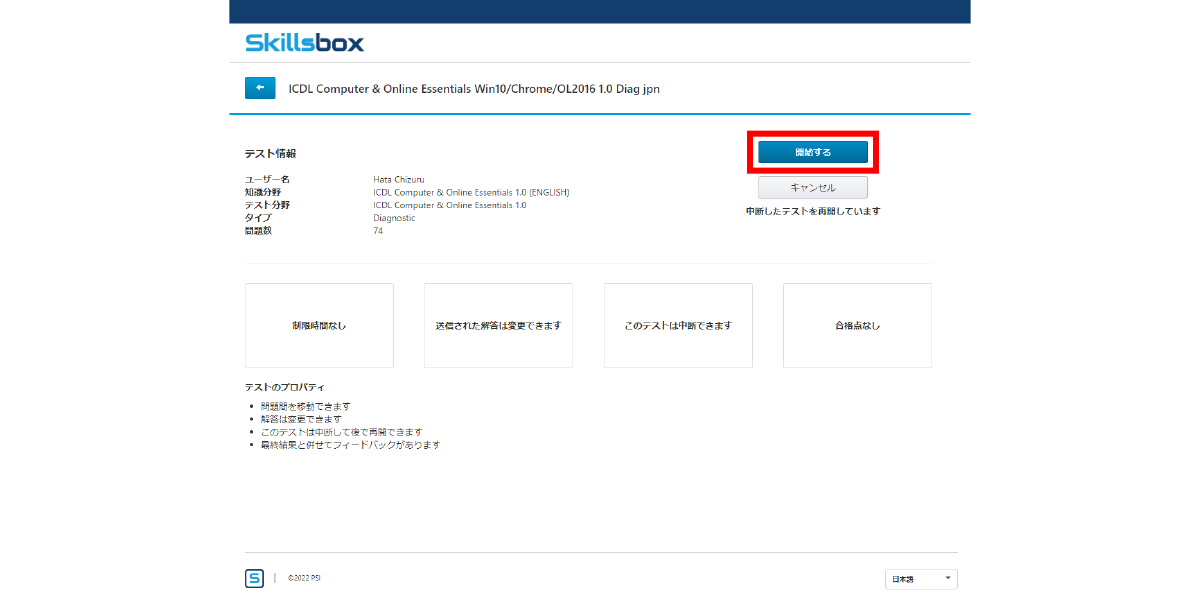1200x600 pixels.
Task: Click the bullet 解答は変更できます
Action: tap(300, 420)
